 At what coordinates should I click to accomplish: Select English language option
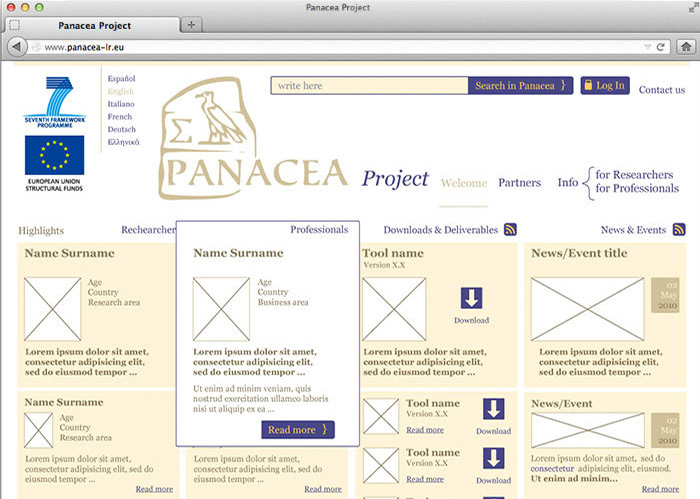(121, 91)
